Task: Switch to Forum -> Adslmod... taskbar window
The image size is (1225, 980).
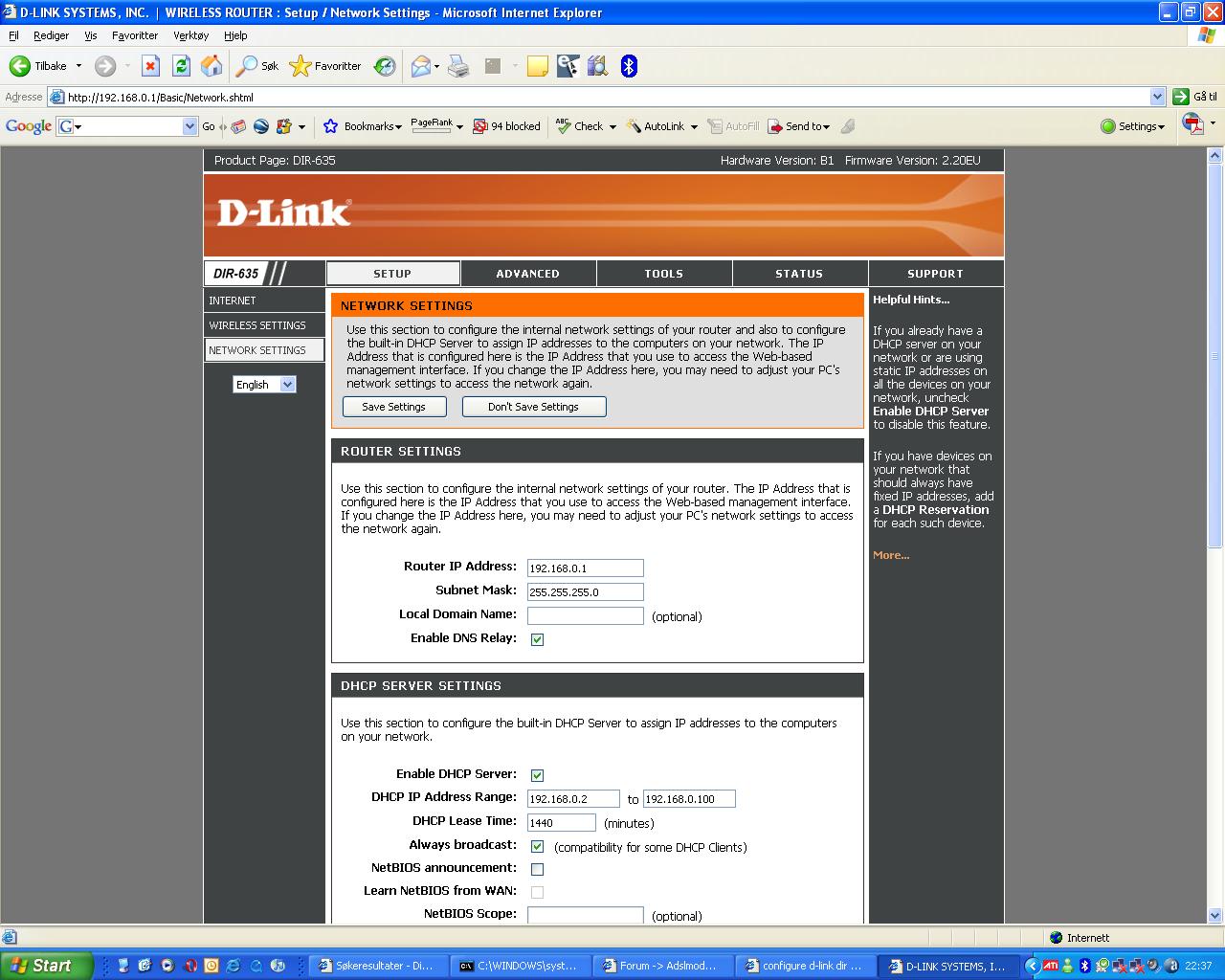Action: pyautogui.click(x=663, y=966)
